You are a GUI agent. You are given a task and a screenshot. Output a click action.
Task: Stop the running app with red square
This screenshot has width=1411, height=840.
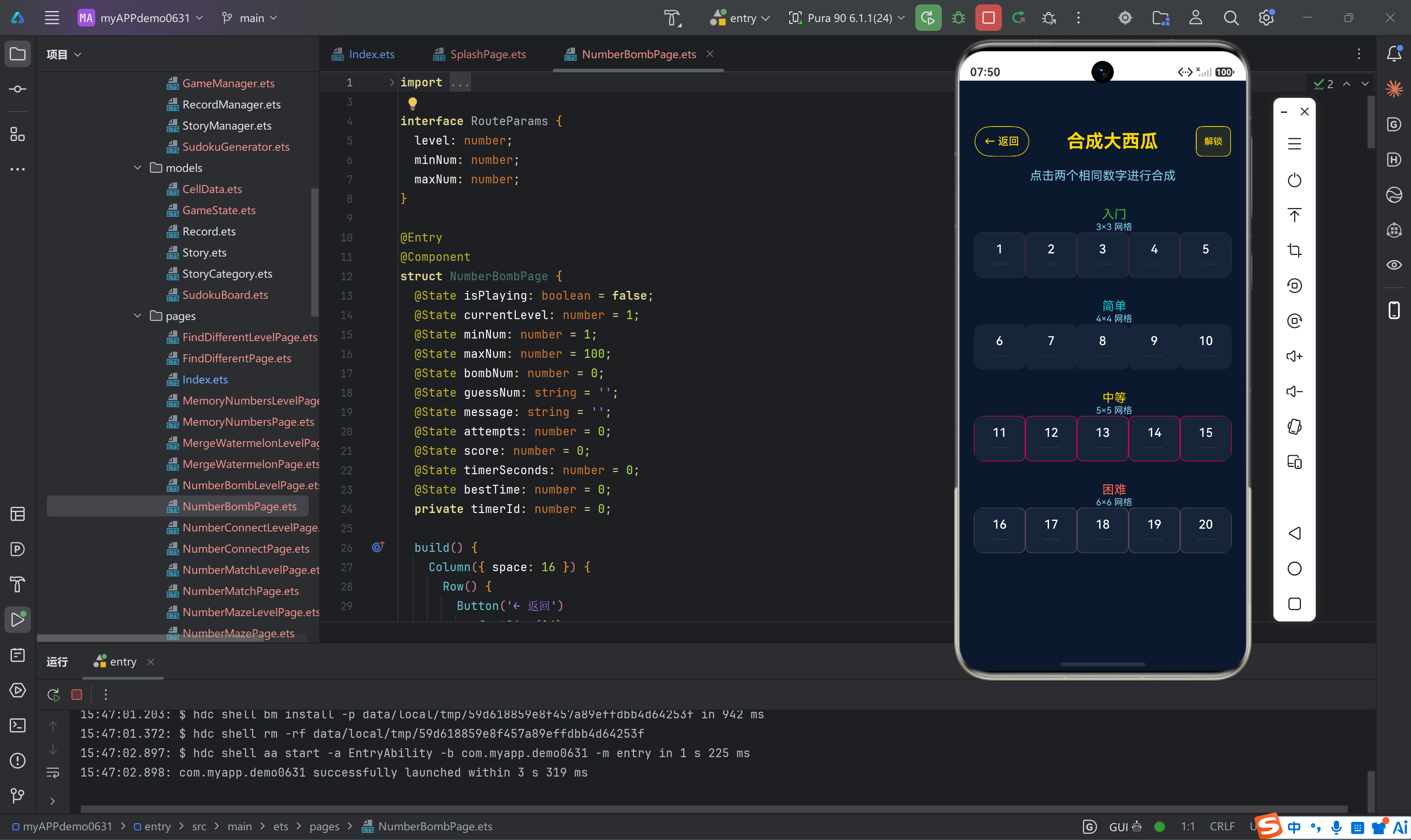[988, 18]
